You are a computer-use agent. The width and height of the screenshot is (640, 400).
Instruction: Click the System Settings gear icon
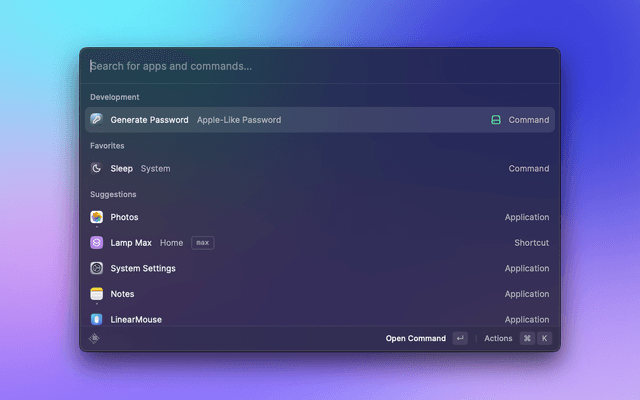(x=96, y=268)
